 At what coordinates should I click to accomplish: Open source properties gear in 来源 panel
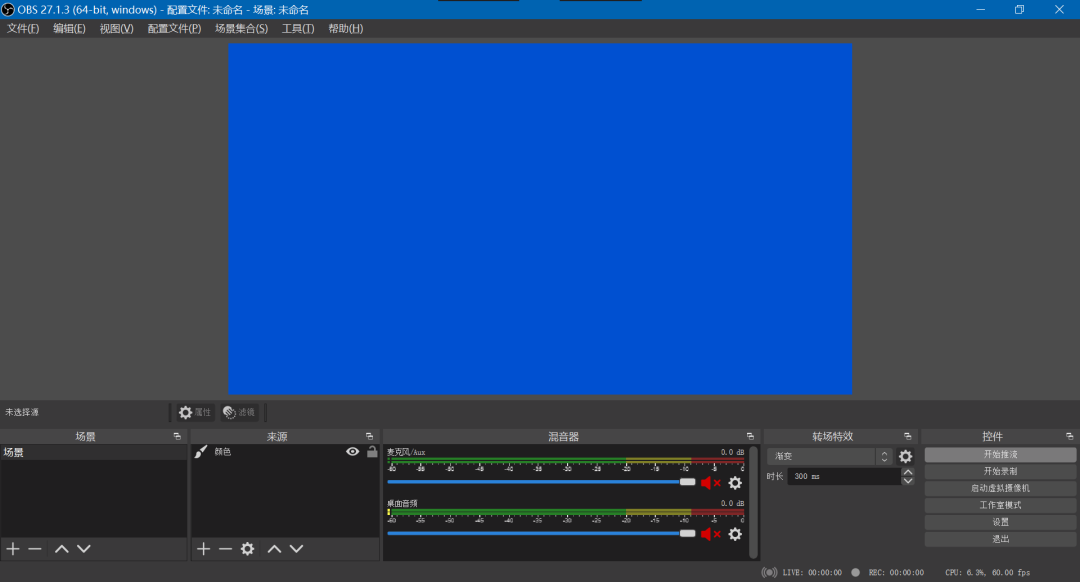(x=247, y=549)
